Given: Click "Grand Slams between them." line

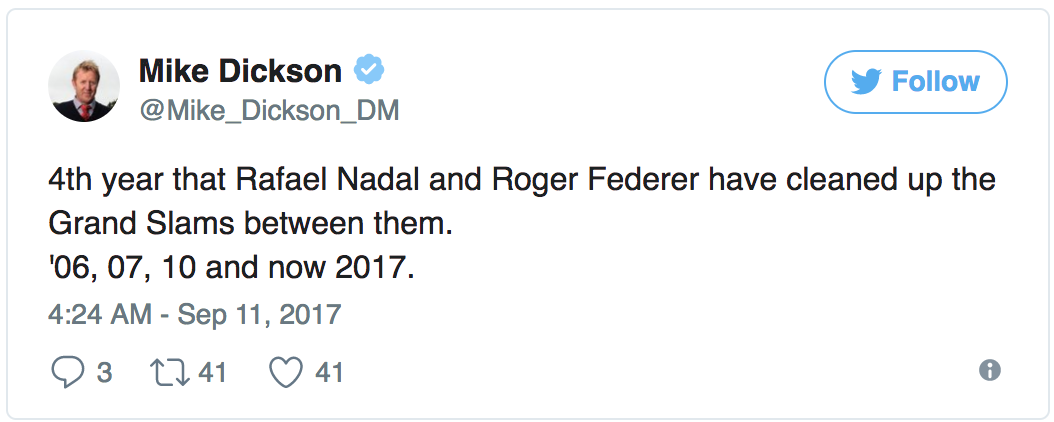Looking at the screenshot, I should pos(251,226).
